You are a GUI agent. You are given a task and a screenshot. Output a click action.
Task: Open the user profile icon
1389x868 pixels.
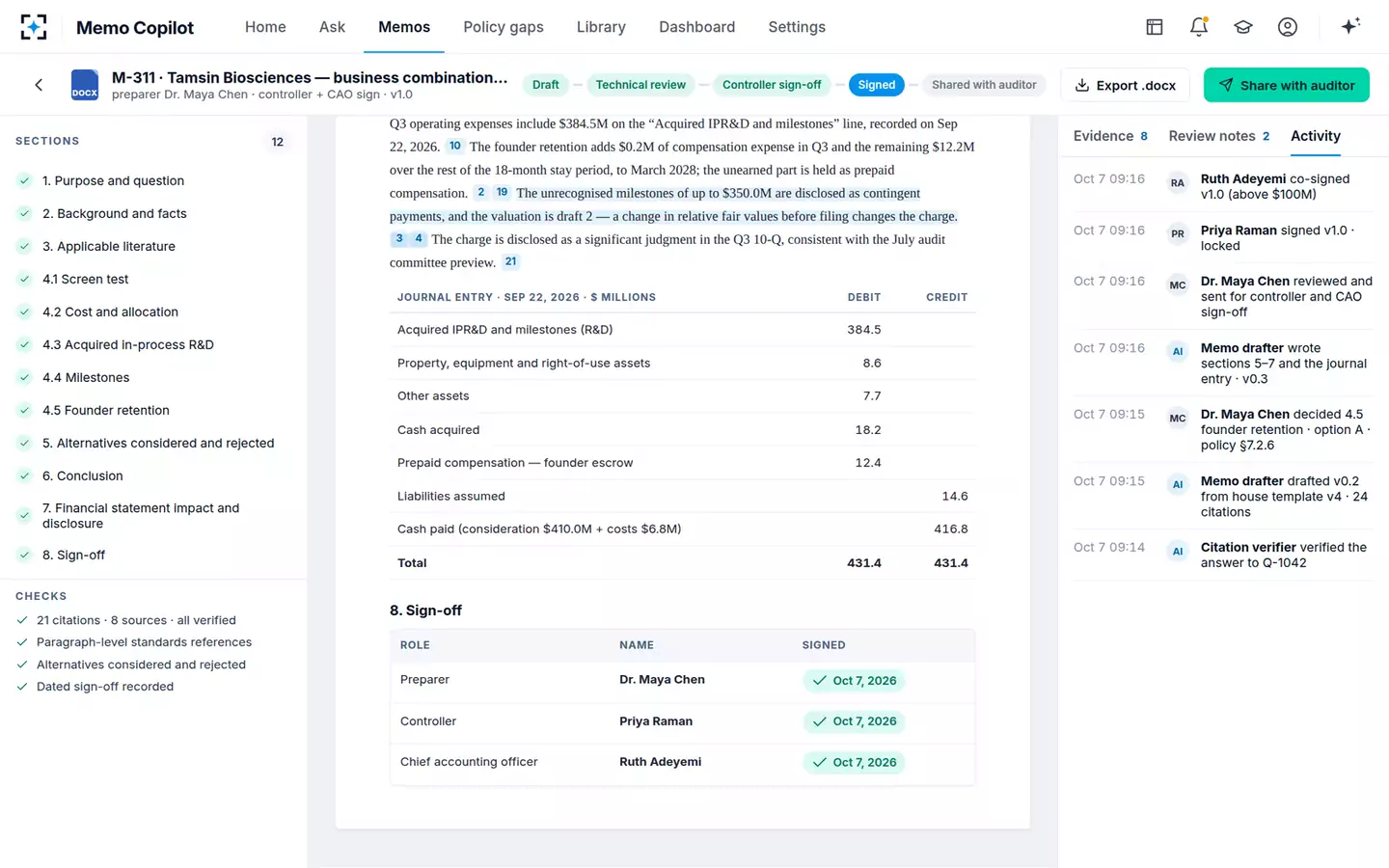(1288, 27)
